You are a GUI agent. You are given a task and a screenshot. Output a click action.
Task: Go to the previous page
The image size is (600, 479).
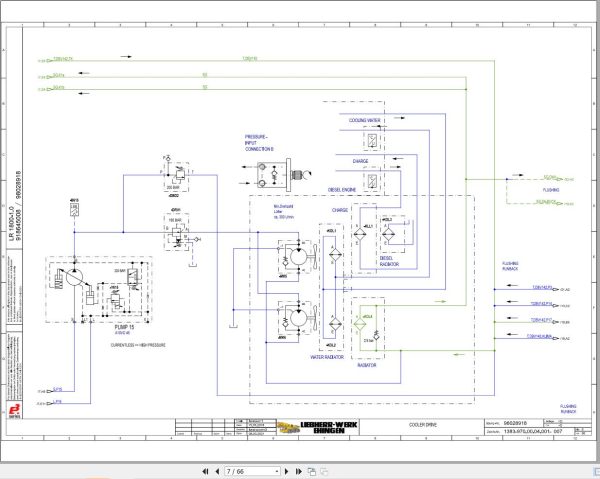click(x=217, y=471)
